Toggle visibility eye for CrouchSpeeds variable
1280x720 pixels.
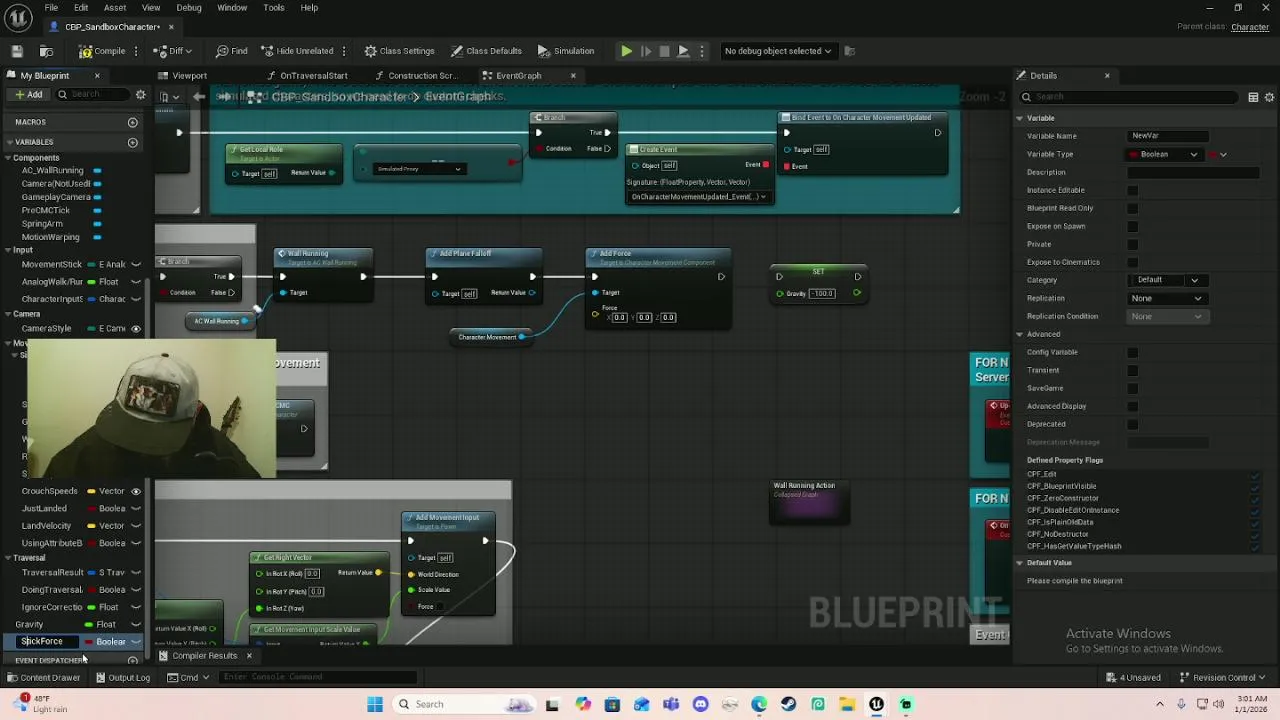point(136,492)
